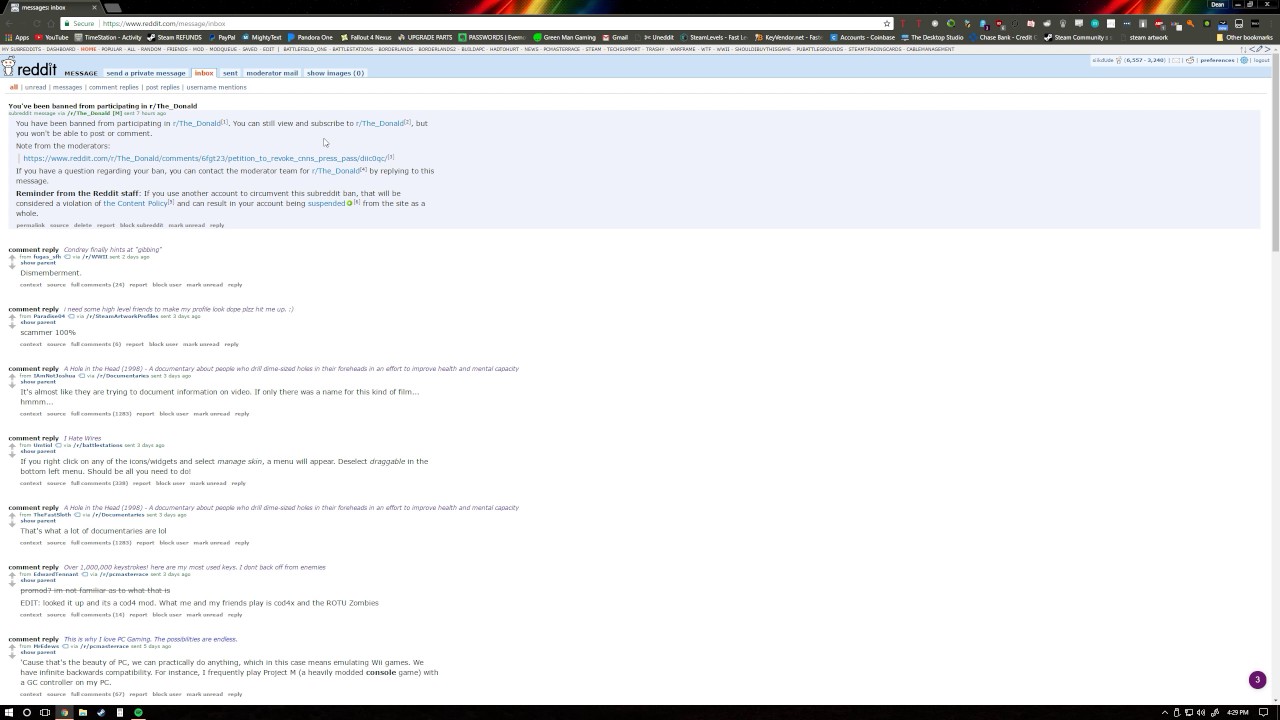
Task: Open preferences link in header
Action: click(x=1217, y=60)
